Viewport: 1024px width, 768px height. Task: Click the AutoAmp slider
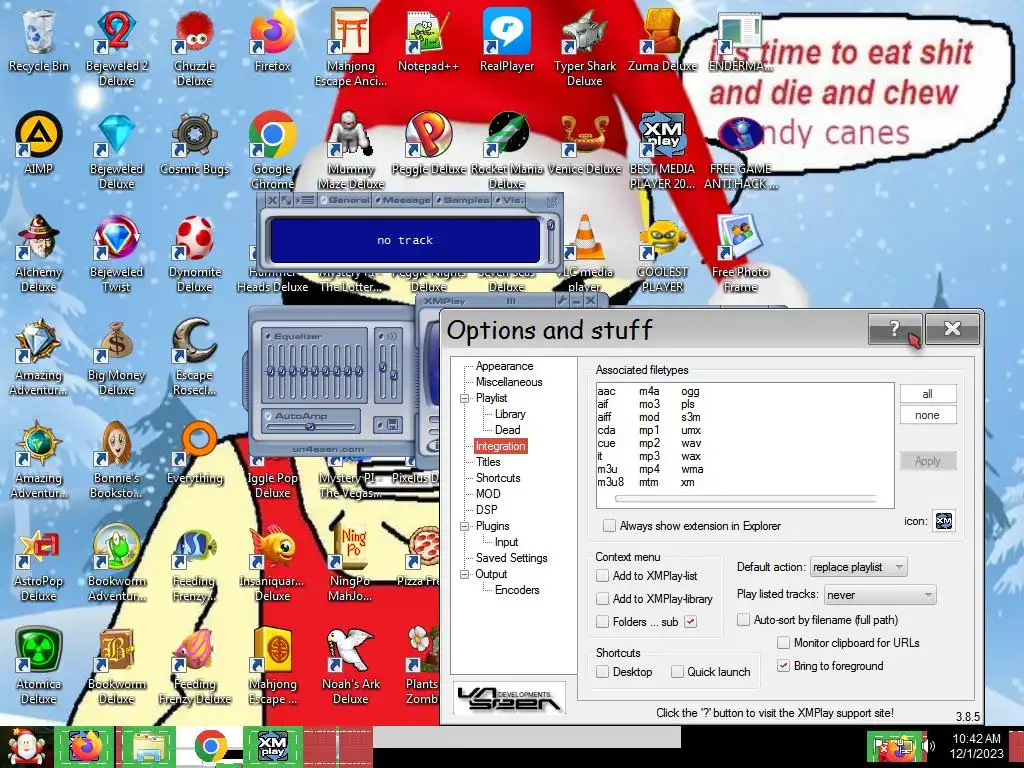click(311, 427)
